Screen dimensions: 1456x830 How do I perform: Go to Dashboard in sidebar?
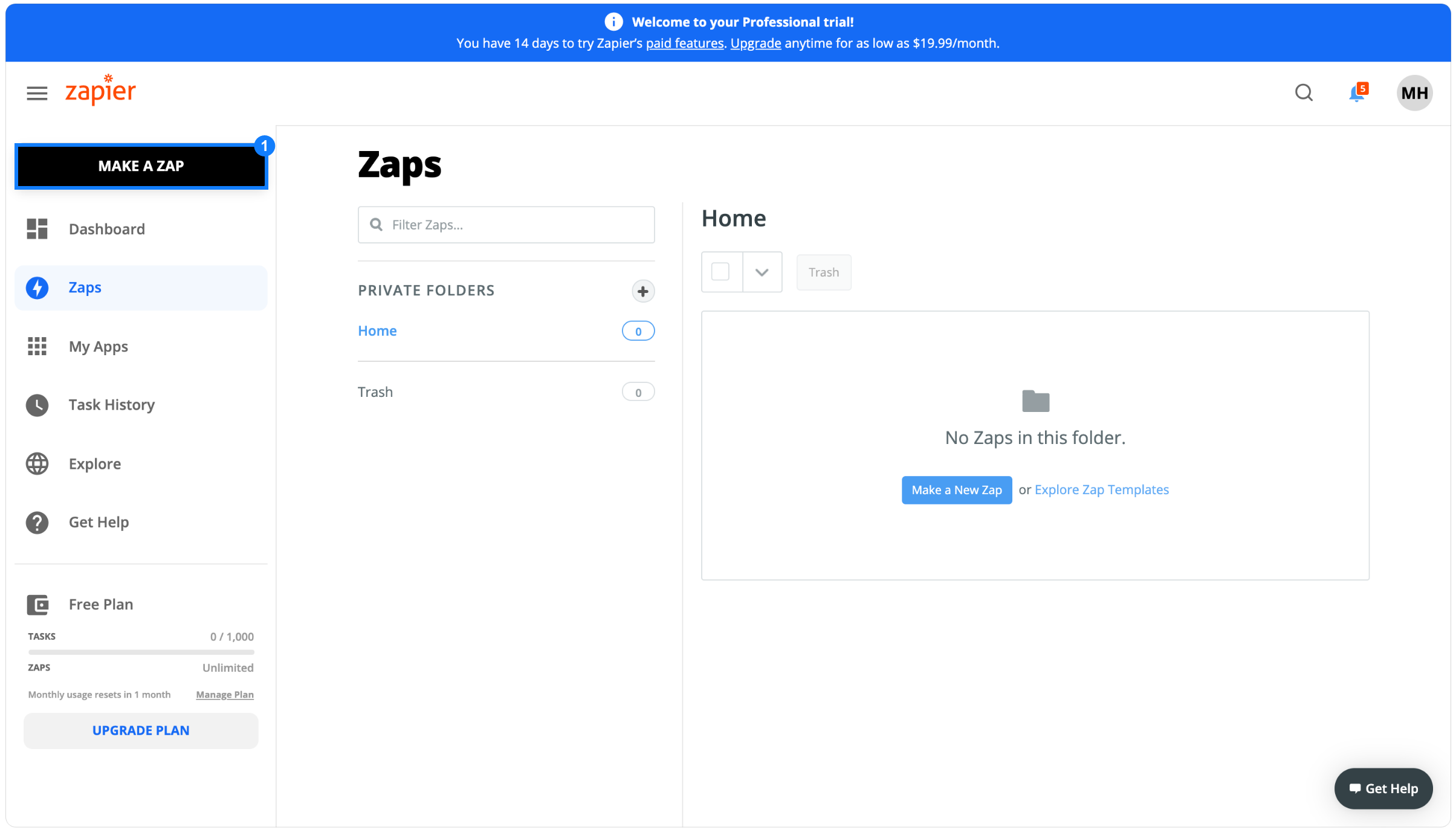tap(141, 229)
